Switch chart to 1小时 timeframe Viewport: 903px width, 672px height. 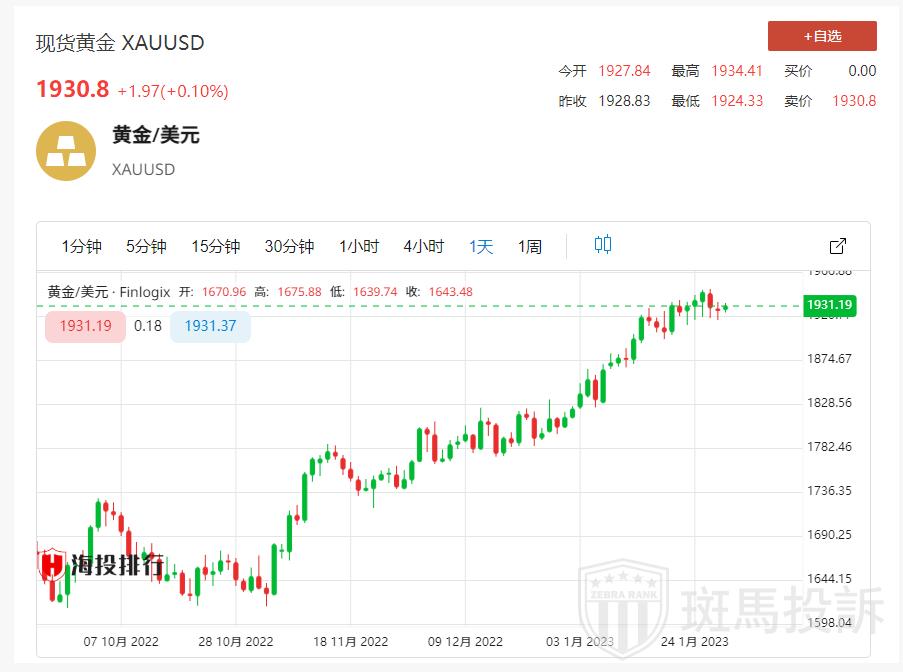tap(359, 246)
